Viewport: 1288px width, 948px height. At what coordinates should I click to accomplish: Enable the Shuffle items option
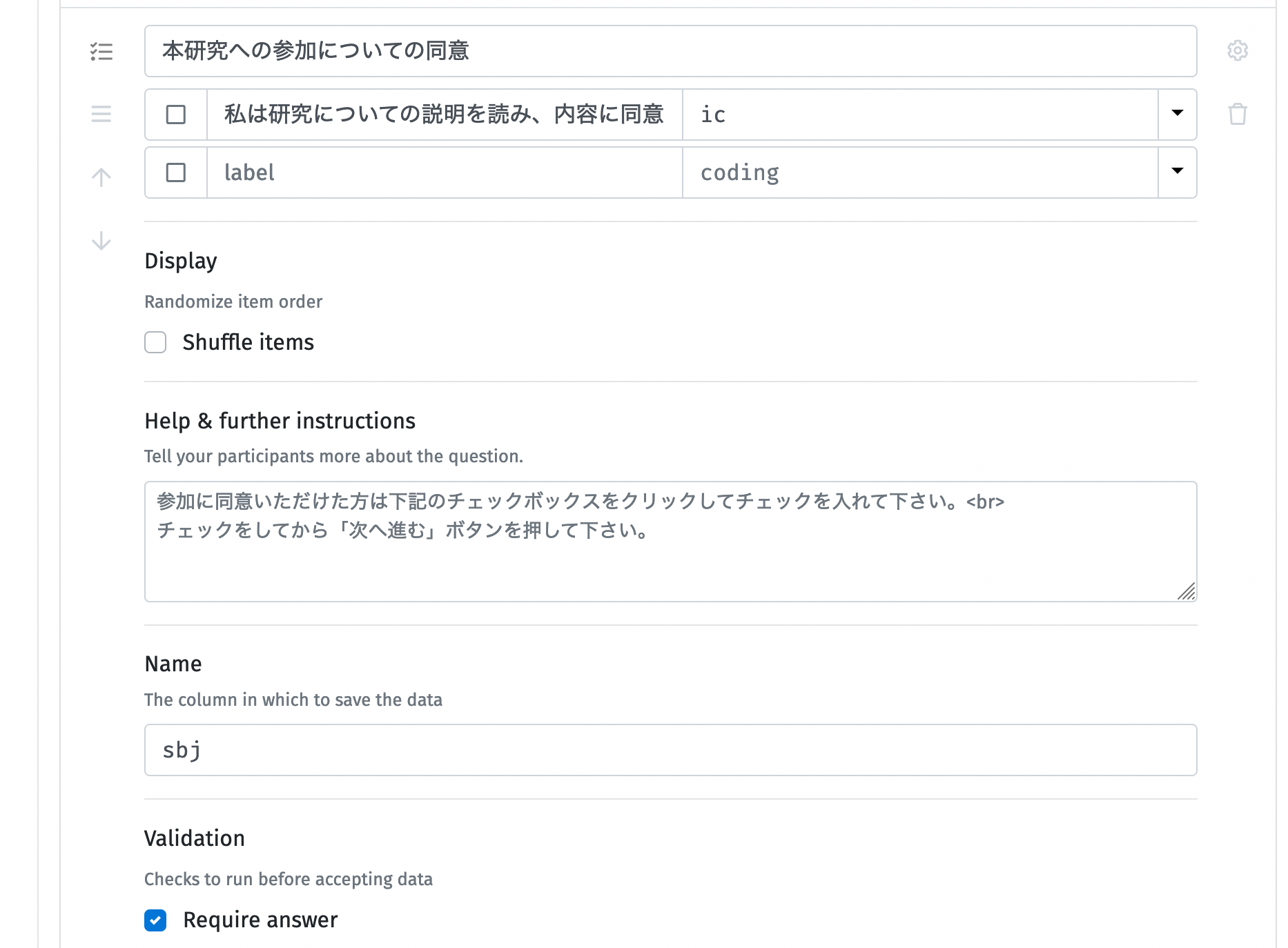pyautogui.click(x=155, y=342)
